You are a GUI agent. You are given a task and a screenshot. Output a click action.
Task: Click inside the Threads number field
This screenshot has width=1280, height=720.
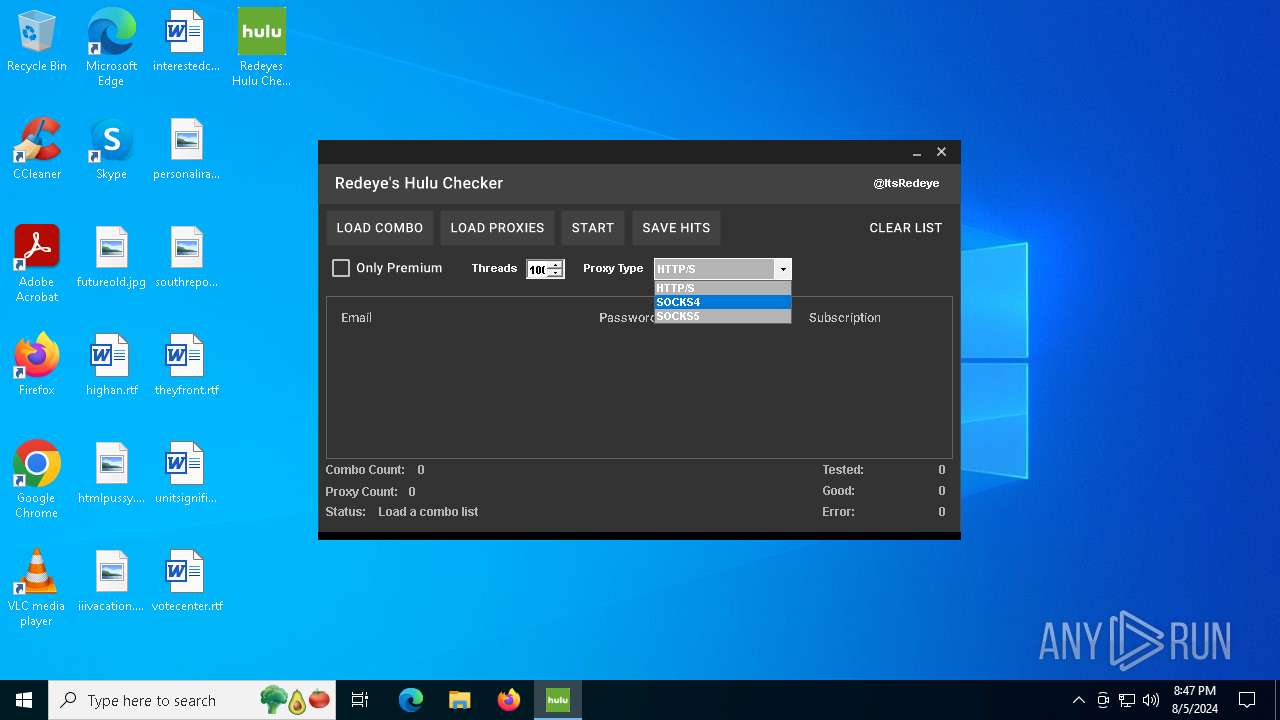(x=538, y=269)
